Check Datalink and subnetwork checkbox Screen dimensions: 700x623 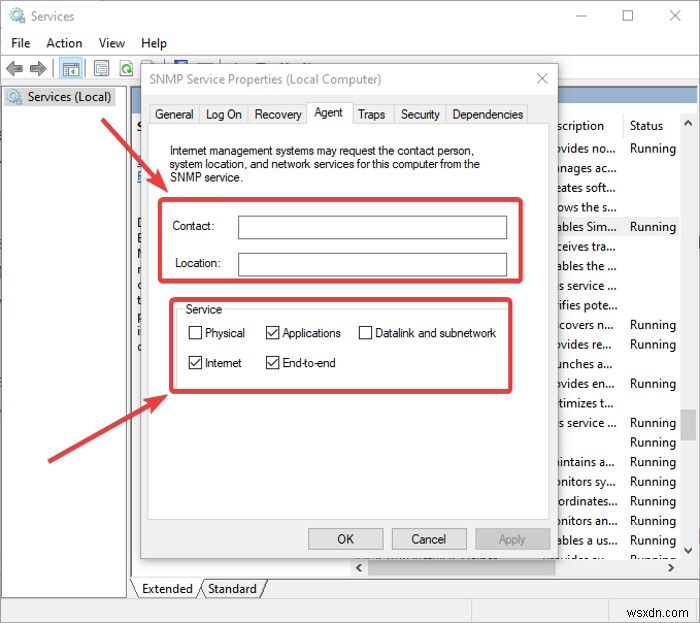click(x=365, y=332)
